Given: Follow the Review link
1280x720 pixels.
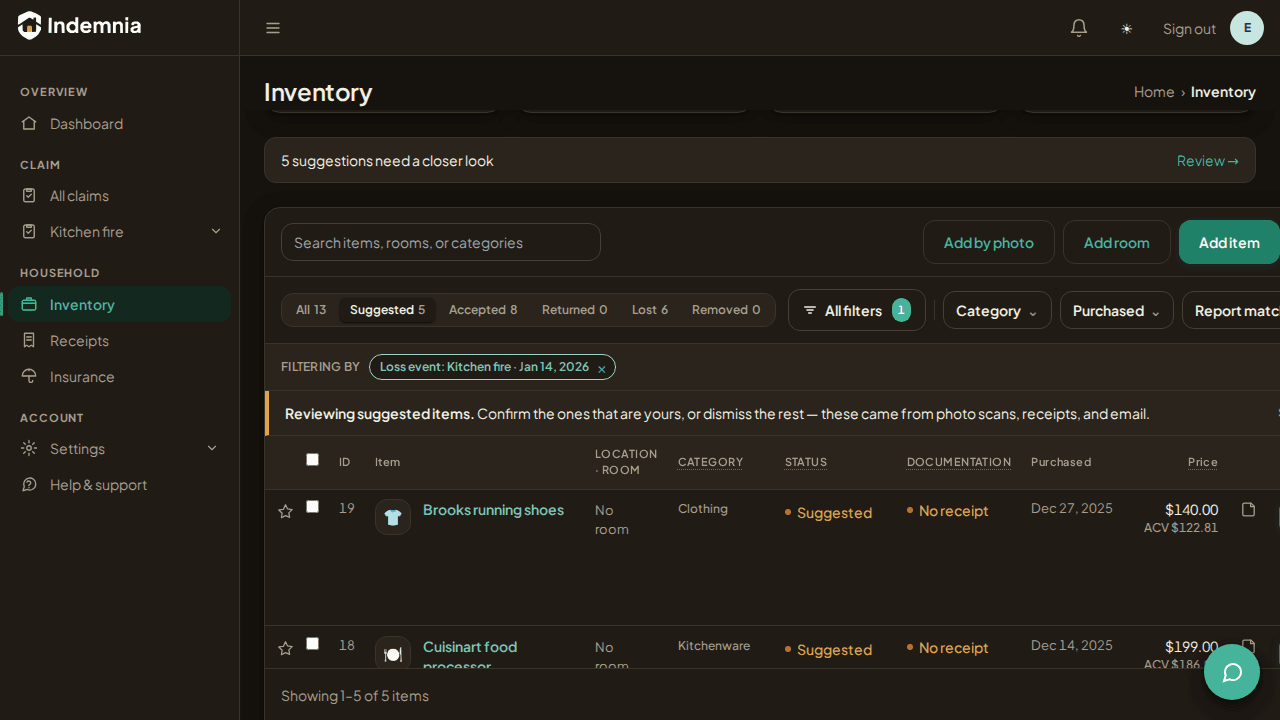Looking at the screenshot, I should (x=1208, y=160).
